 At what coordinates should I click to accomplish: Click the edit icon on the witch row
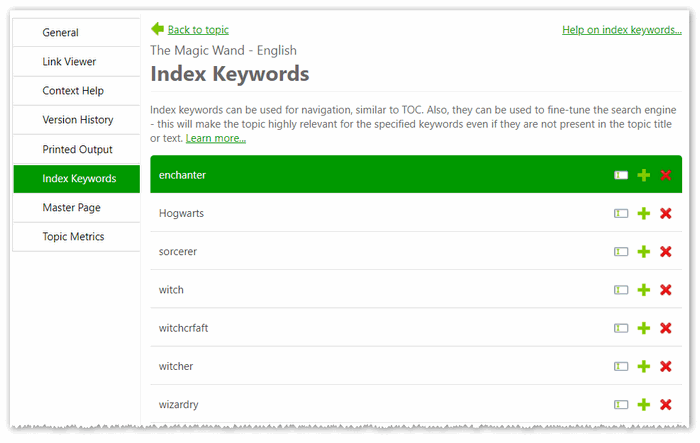pos(621,290)
